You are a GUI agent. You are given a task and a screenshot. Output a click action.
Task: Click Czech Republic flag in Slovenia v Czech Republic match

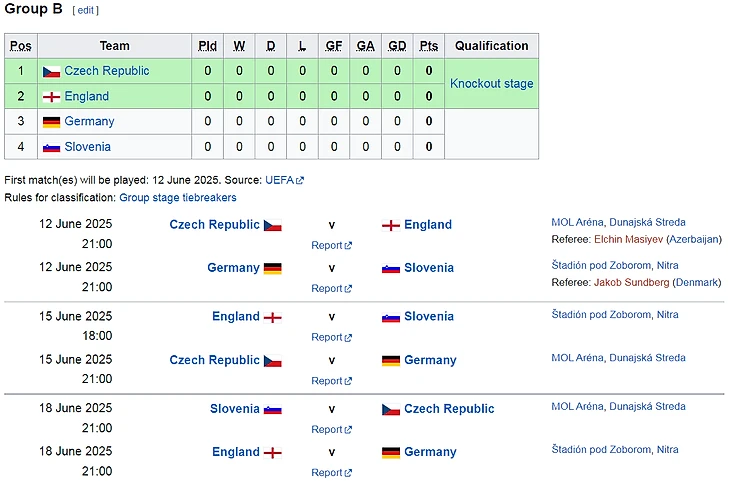[391, 409]
